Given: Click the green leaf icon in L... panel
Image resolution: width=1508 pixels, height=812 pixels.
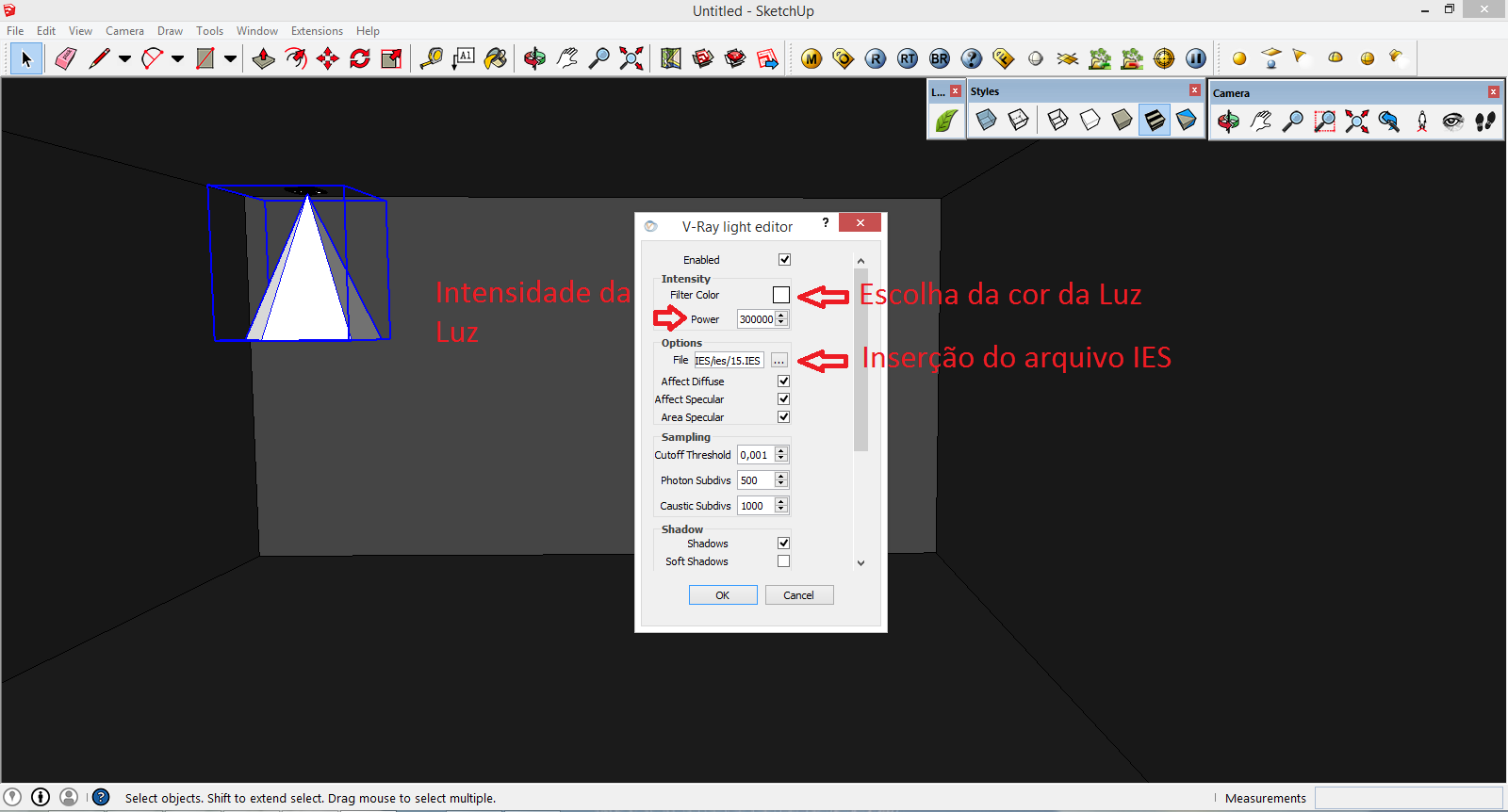Looking at the screenshot, I should pyautogui.click(x=946, y=121).
